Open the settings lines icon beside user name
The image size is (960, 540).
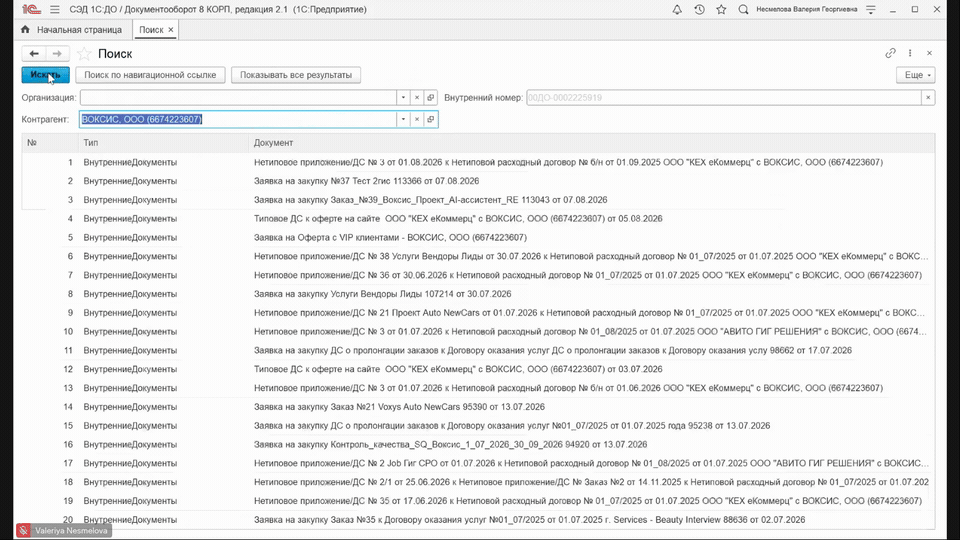coord(871,9)
